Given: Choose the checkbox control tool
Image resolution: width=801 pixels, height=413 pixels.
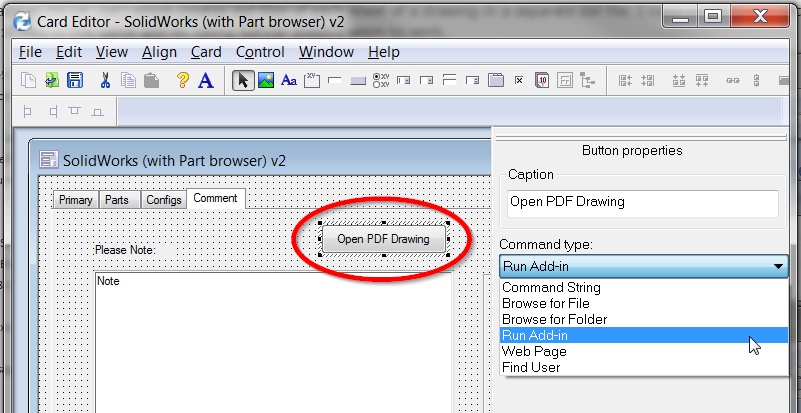Looking at the screenshot, I should tap(519, 81).
